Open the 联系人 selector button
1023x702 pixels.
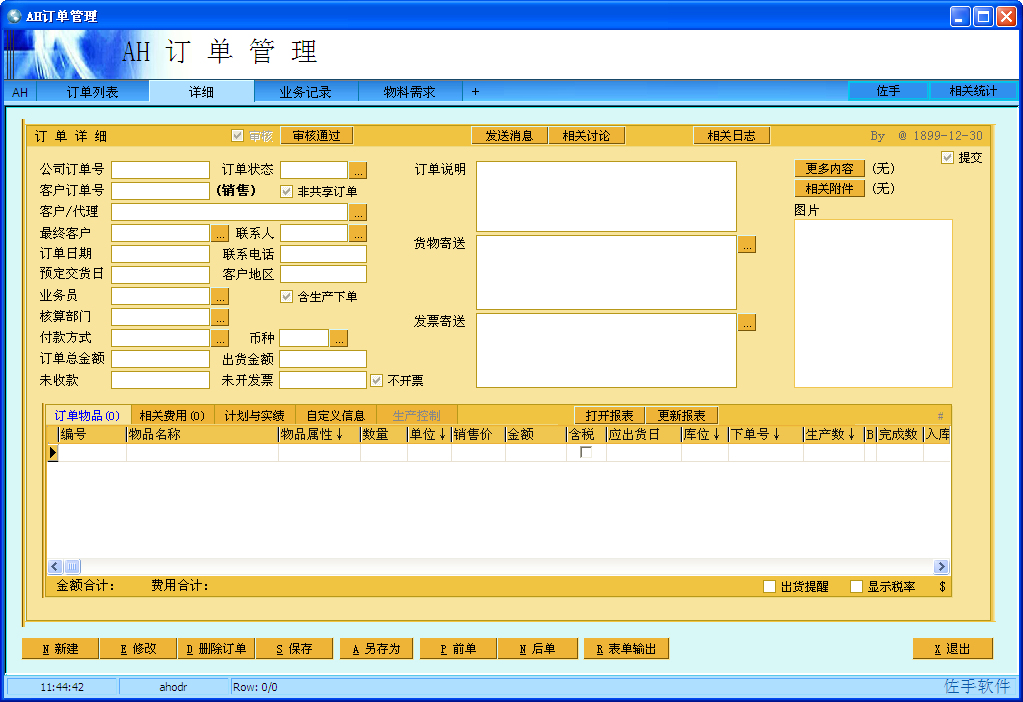click(x=358, y=234)
